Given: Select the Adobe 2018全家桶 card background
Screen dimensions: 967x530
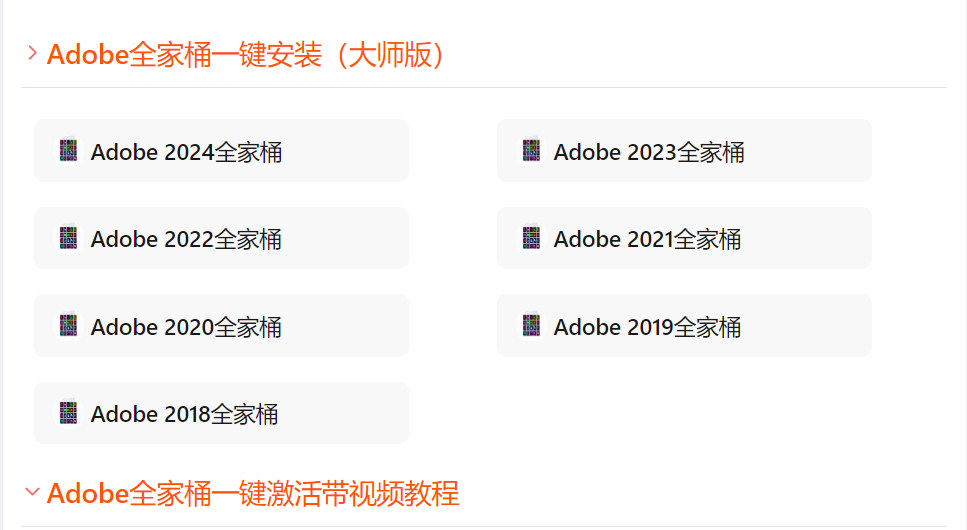Looking at the screenshot, I should [x=221, y=413].
